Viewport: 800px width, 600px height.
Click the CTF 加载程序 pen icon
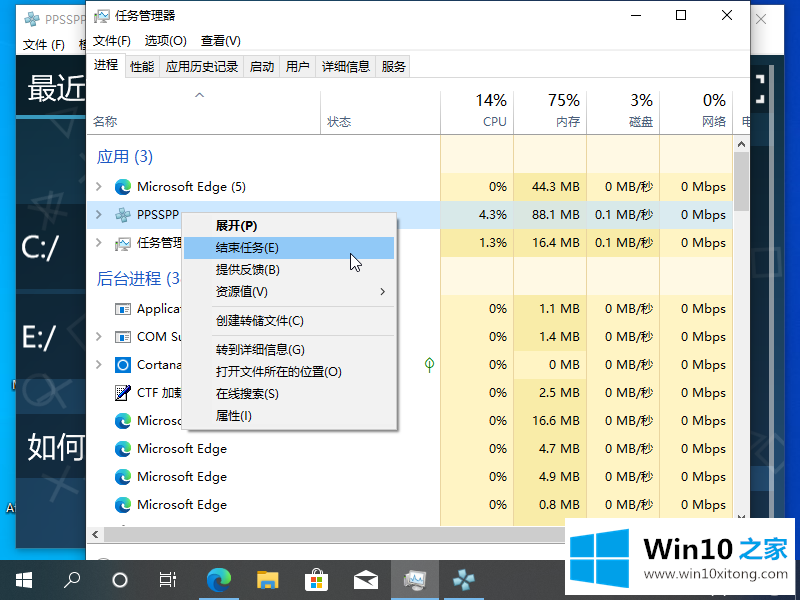(x=123, y=392)
